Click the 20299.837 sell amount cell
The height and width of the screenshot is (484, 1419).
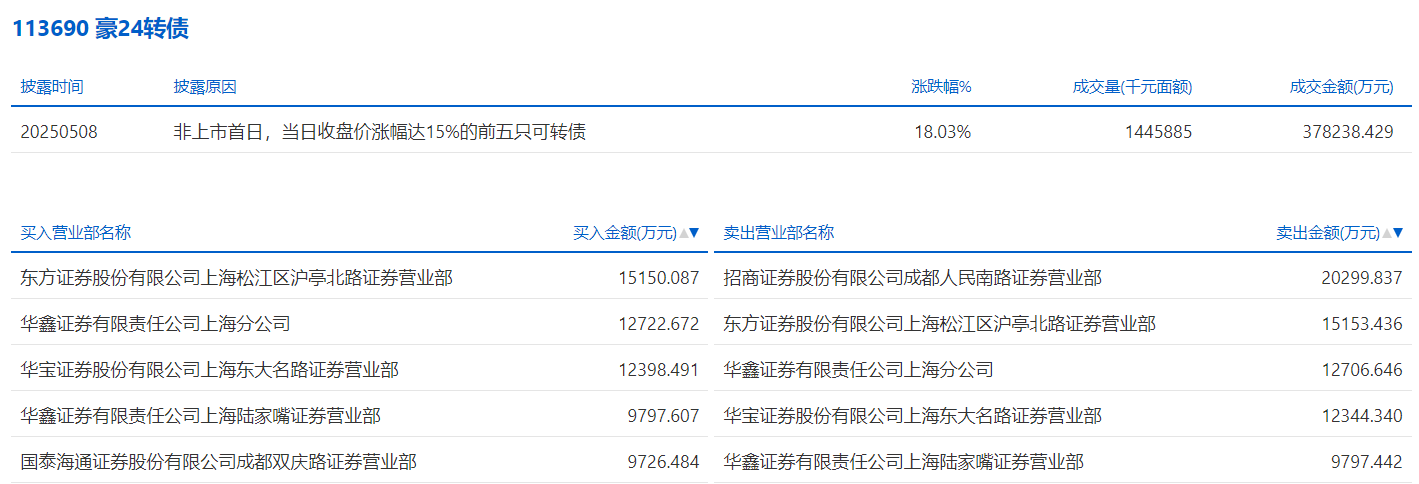coord(1361,278)
